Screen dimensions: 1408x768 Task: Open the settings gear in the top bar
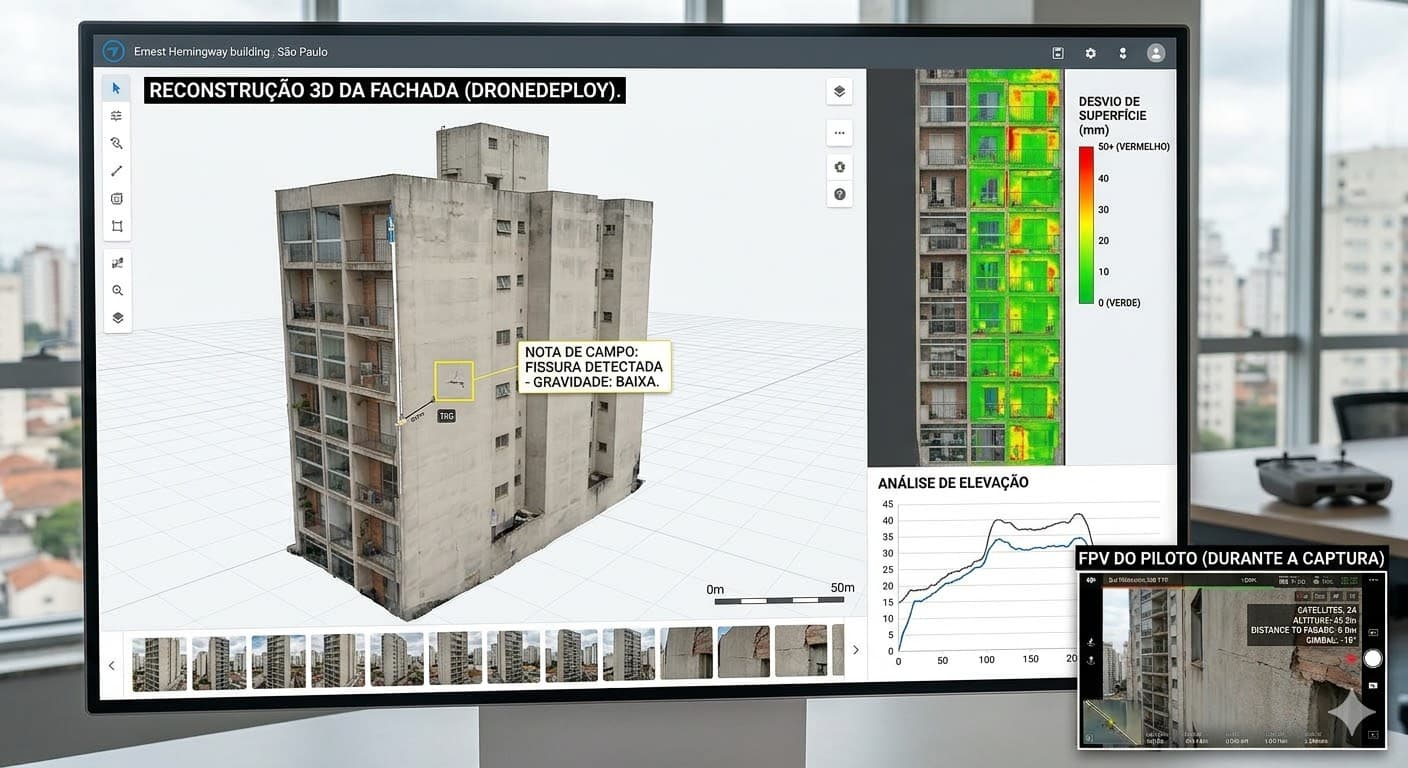tap(1090, 53)
